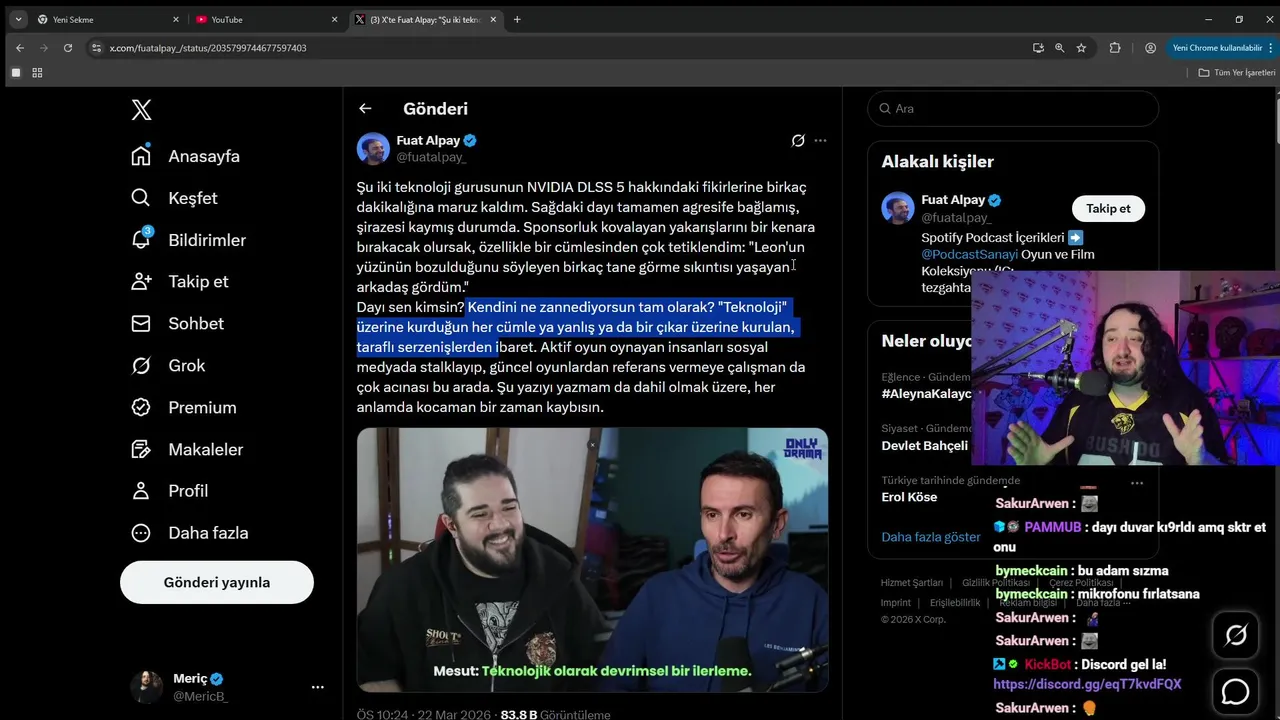Open the apps grid in bookmarks bar

pyautogui.click(x=37, y=72)
